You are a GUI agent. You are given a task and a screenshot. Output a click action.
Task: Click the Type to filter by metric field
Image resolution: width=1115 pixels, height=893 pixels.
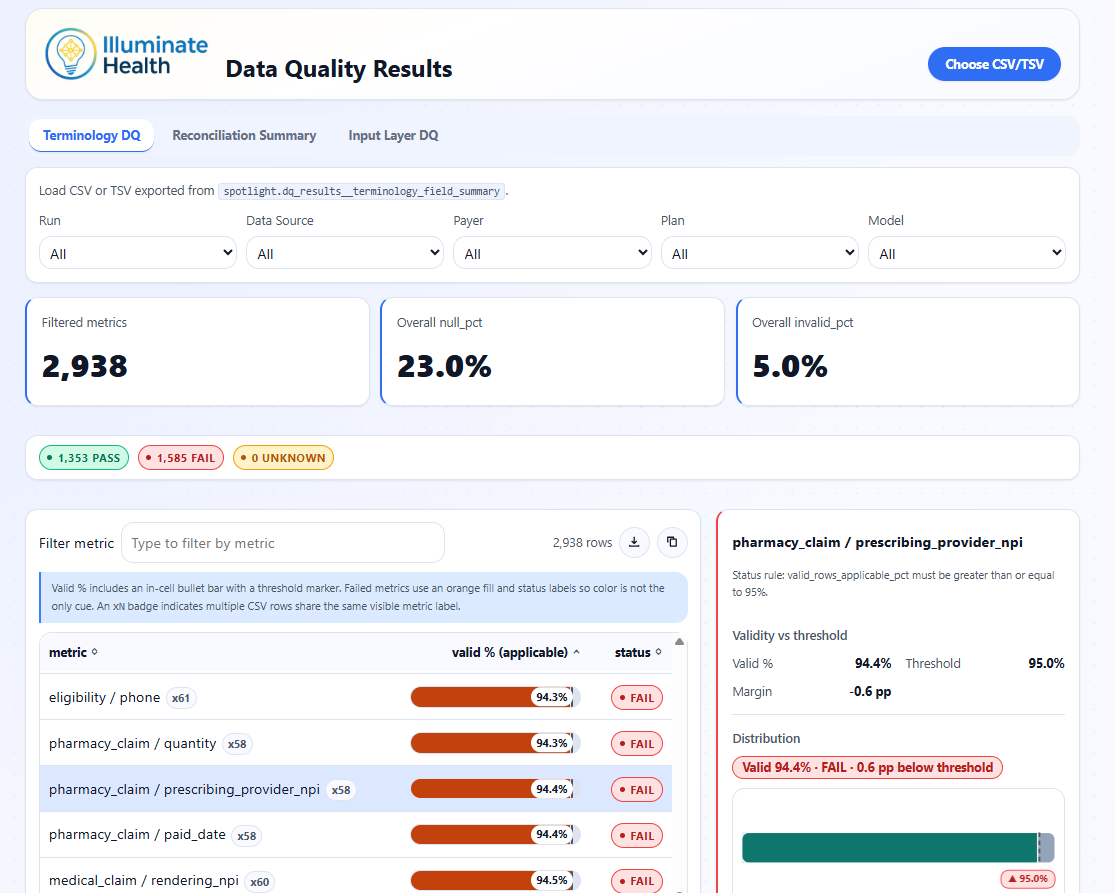[x=283, y=542]
